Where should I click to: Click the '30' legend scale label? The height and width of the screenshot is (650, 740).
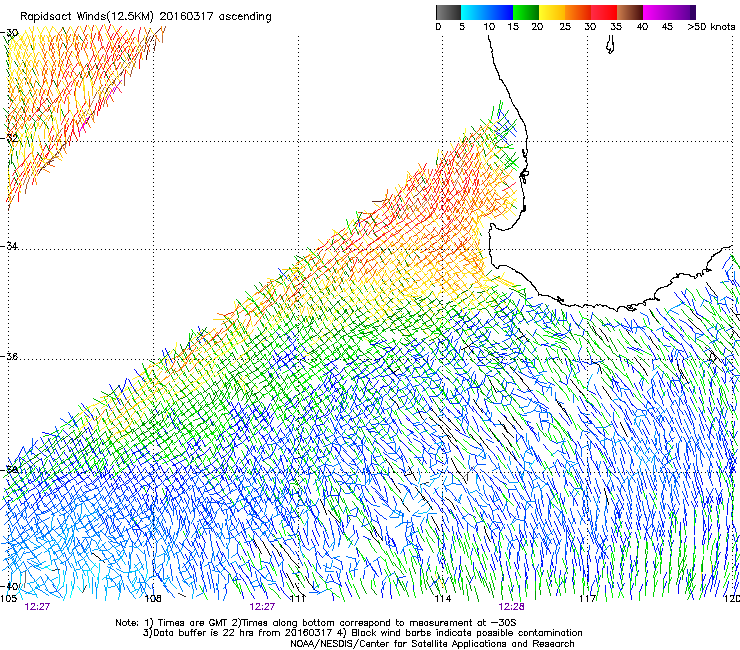[590, 27]
